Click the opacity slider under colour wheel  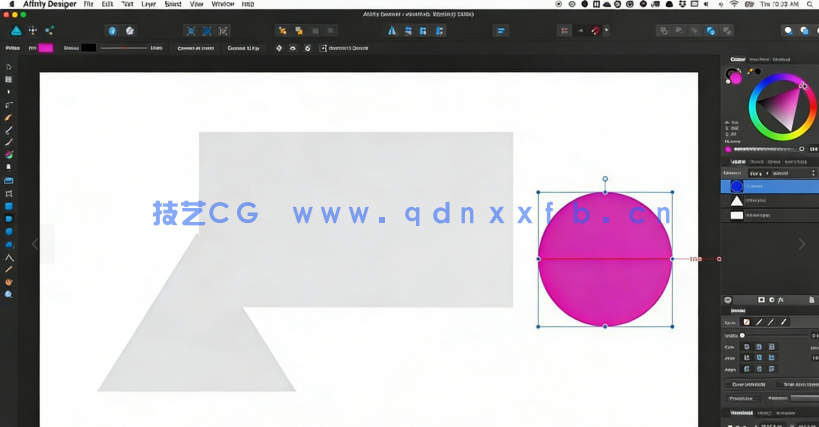pos(768,149)
